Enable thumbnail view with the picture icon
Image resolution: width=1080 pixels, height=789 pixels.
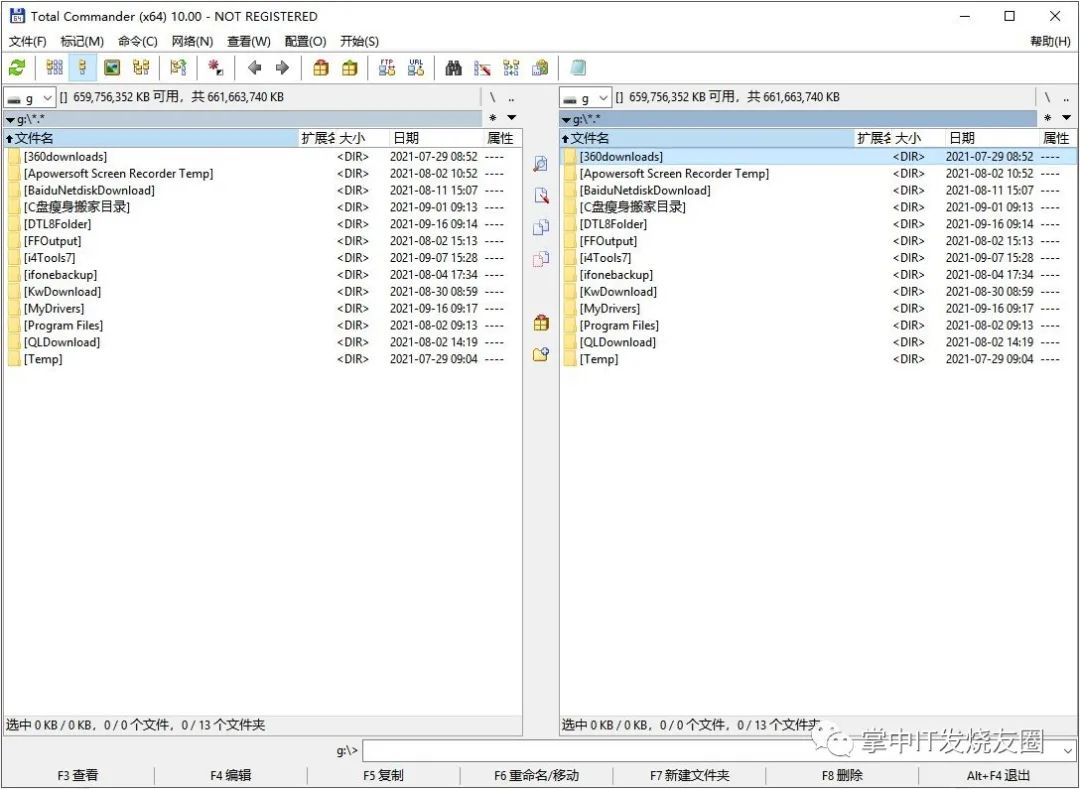(x=112, y=67)
